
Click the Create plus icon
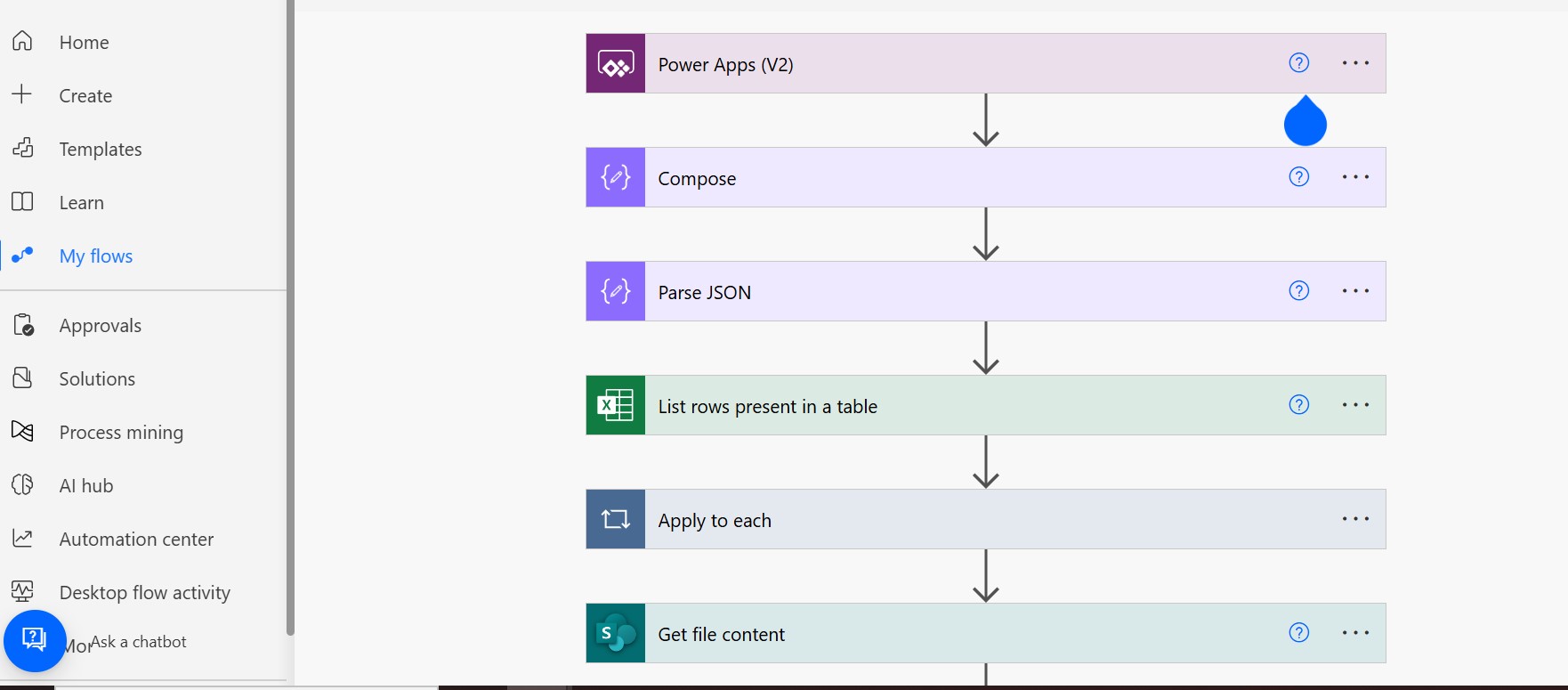pyautogui.click(x=22, y=94)
